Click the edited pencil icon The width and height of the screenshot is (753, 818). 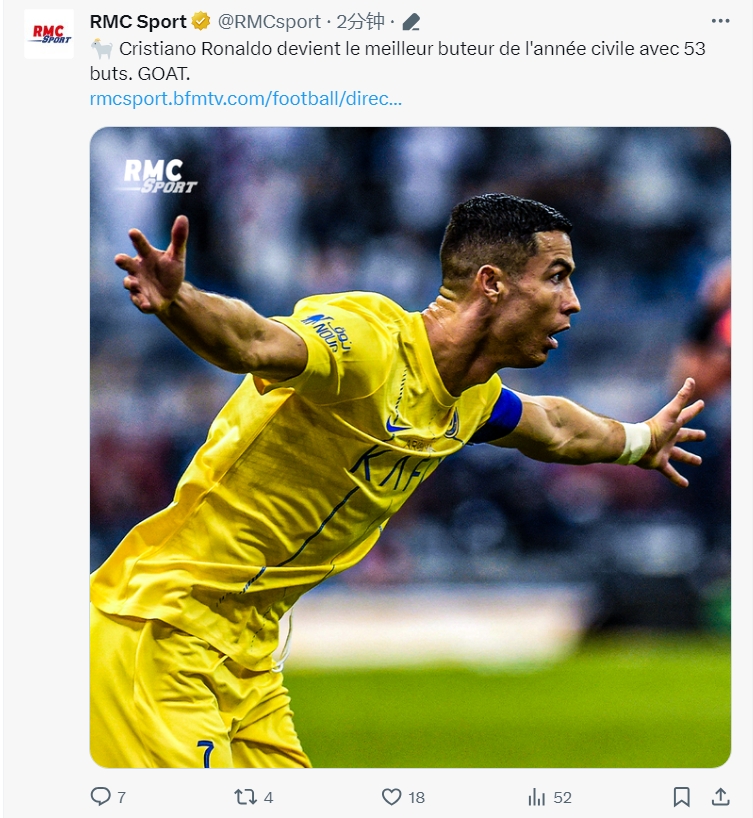411,22
